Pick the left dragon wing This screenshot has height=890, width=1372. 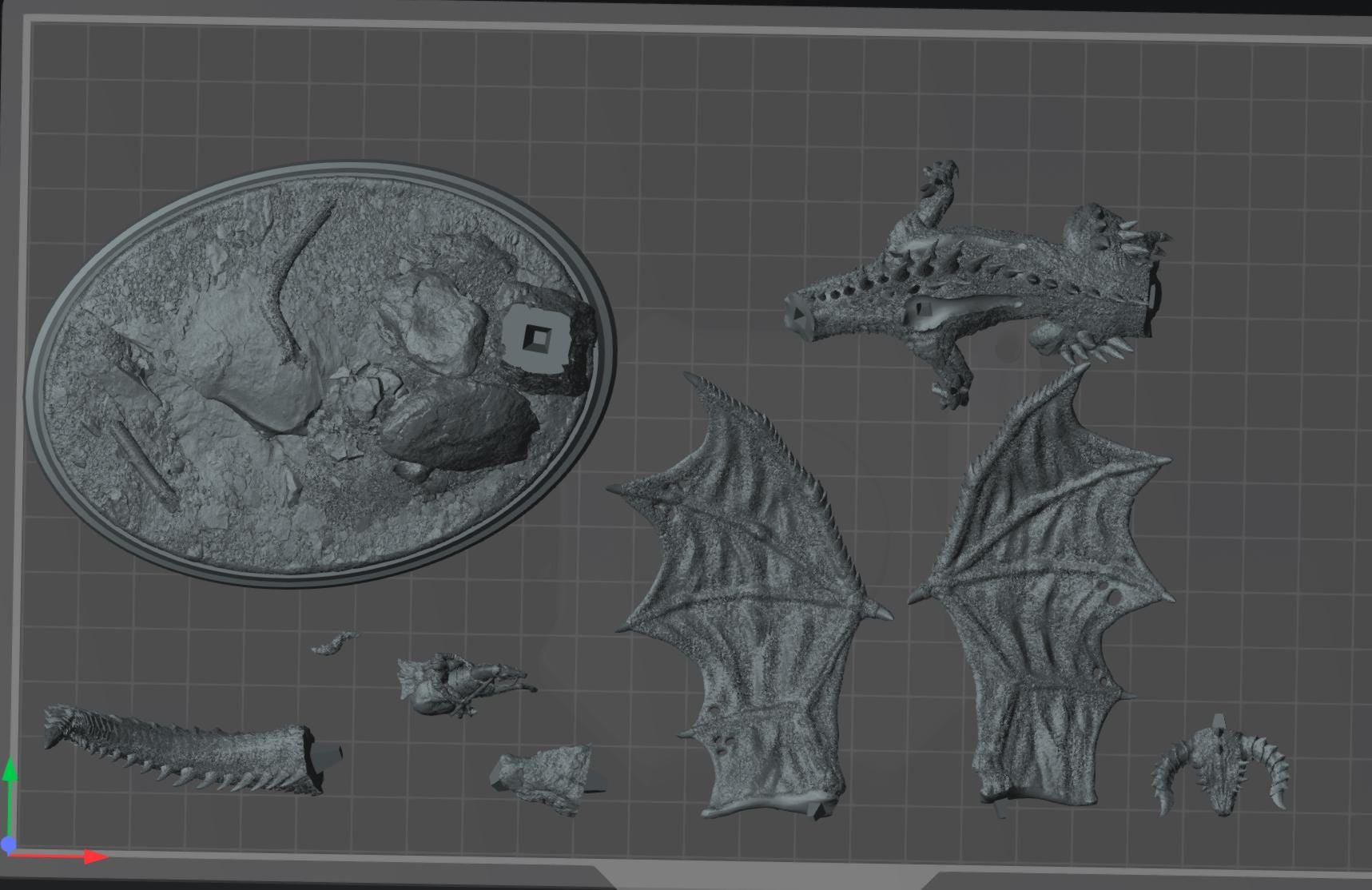pos(751,597)
